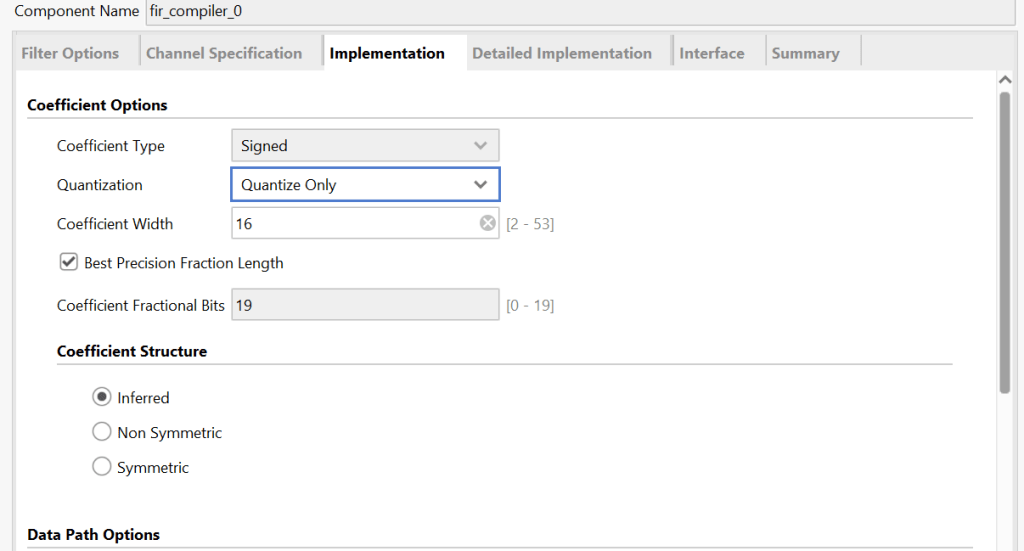
Task: Clear the Coefficient Width field using X icon
Action: (487, 224)
